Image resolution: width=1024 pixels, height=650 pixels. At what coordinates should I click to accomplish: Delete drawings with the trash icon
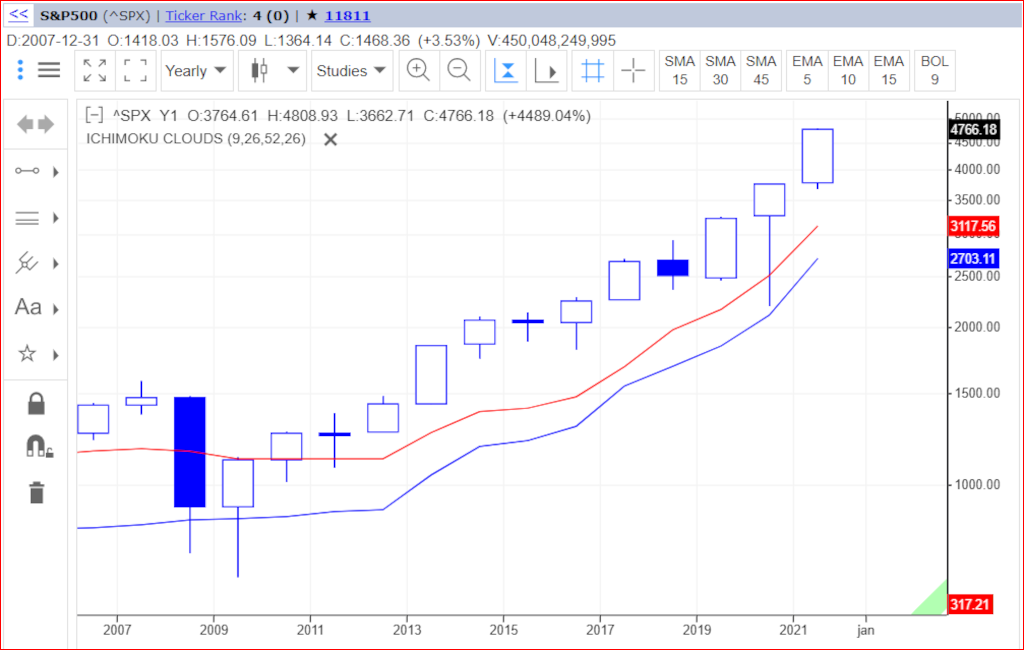36,492
